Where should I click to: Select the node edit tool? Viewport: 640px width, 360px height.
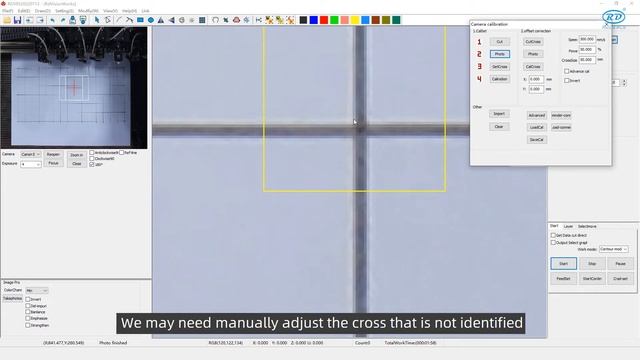point(107,20)
